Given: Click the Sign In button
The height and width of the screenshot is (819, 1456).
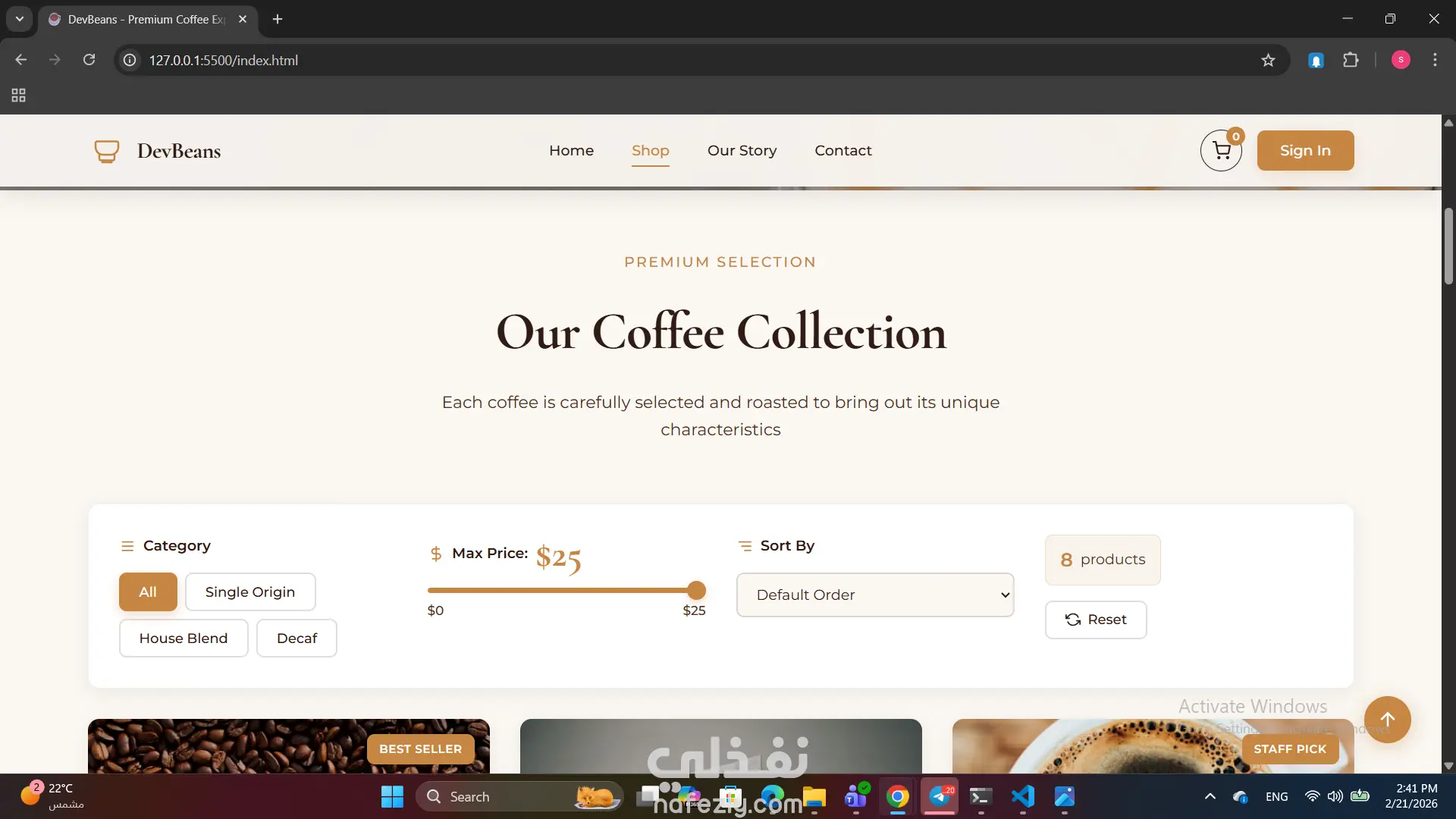Looking at the screenshot, I should (x=1305, y=151).
